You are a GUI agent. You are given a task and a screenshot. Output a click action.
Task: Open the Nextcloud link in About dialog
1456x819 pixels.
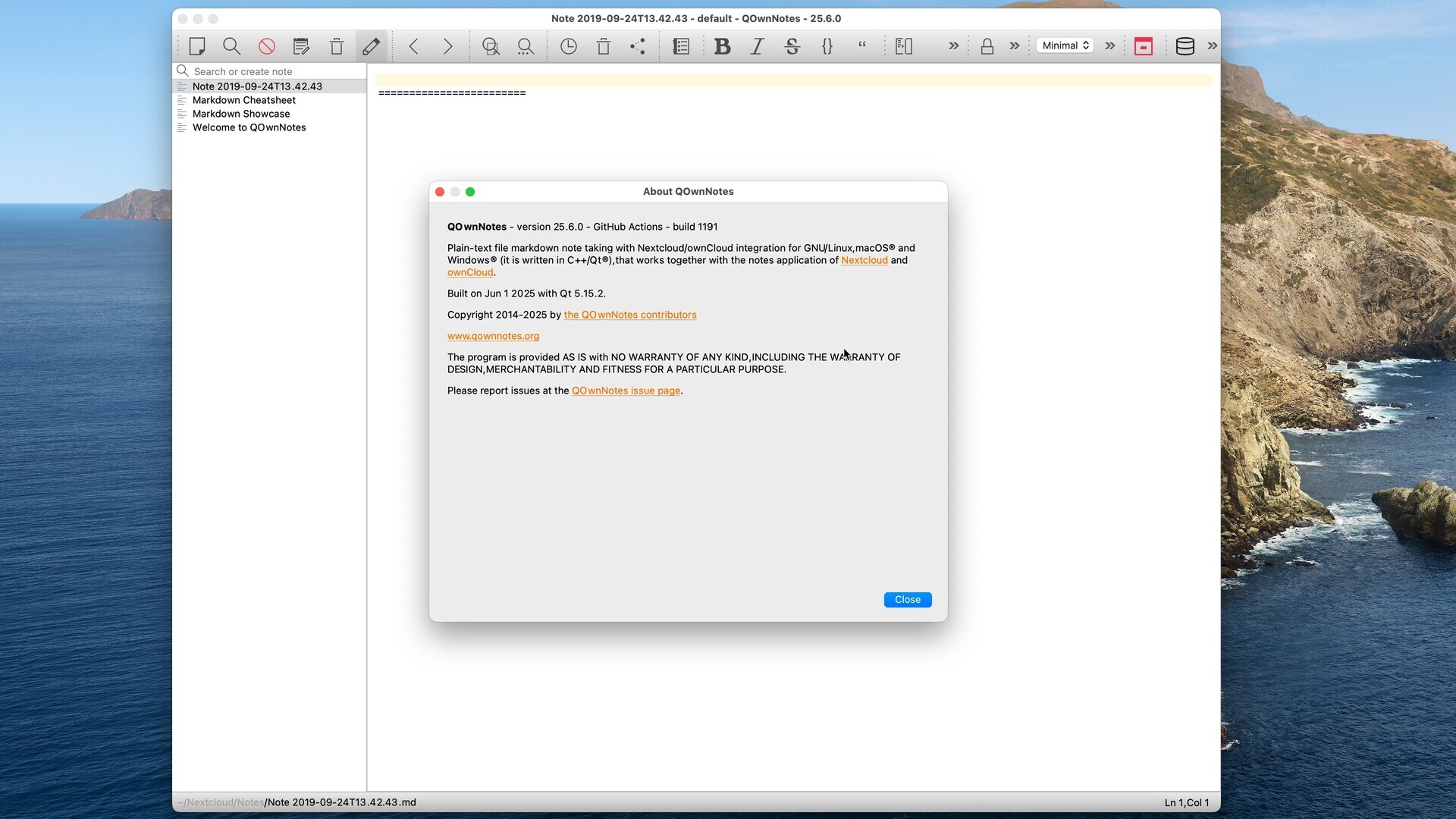pyautogui.click(x=864, y=260)
